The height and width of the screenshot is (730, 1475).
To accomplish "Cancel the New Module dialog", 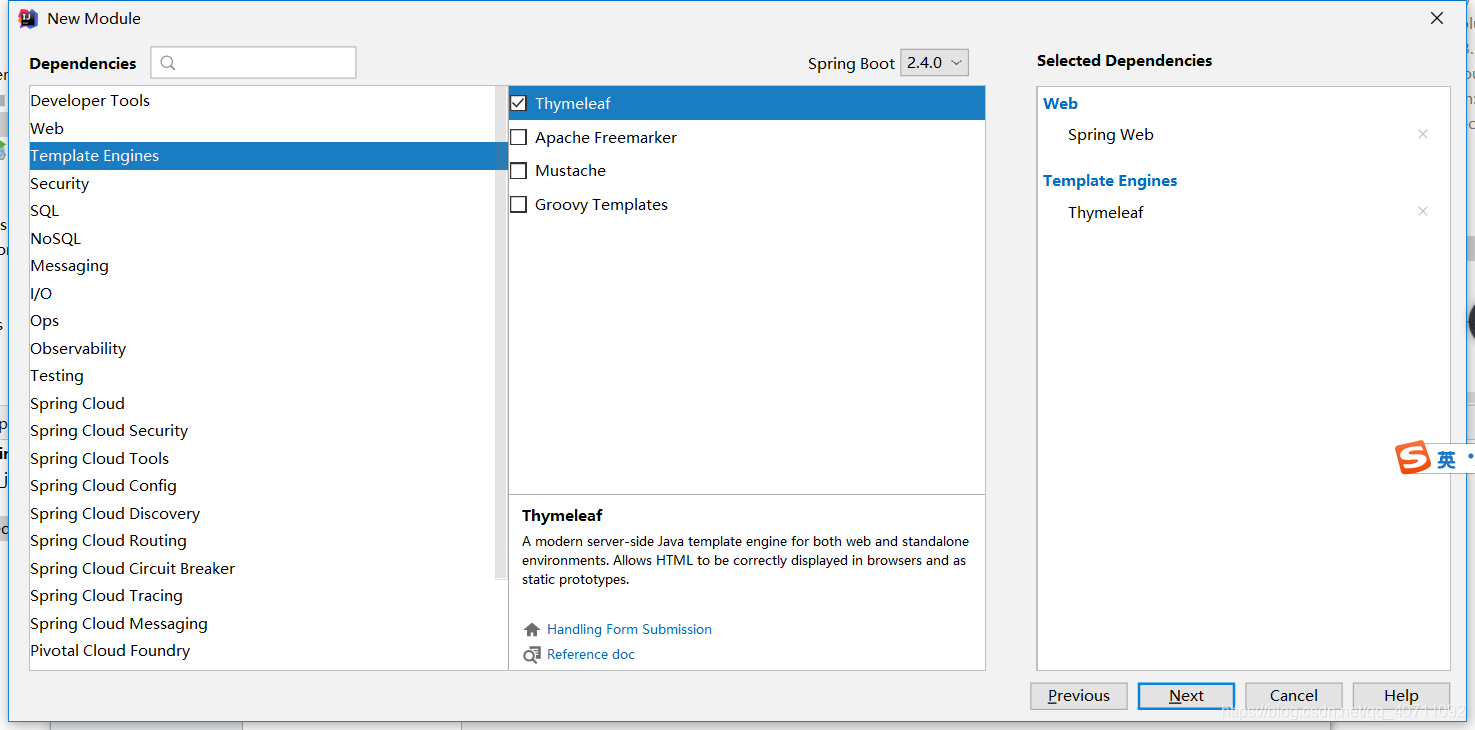I will [1294, 696].
